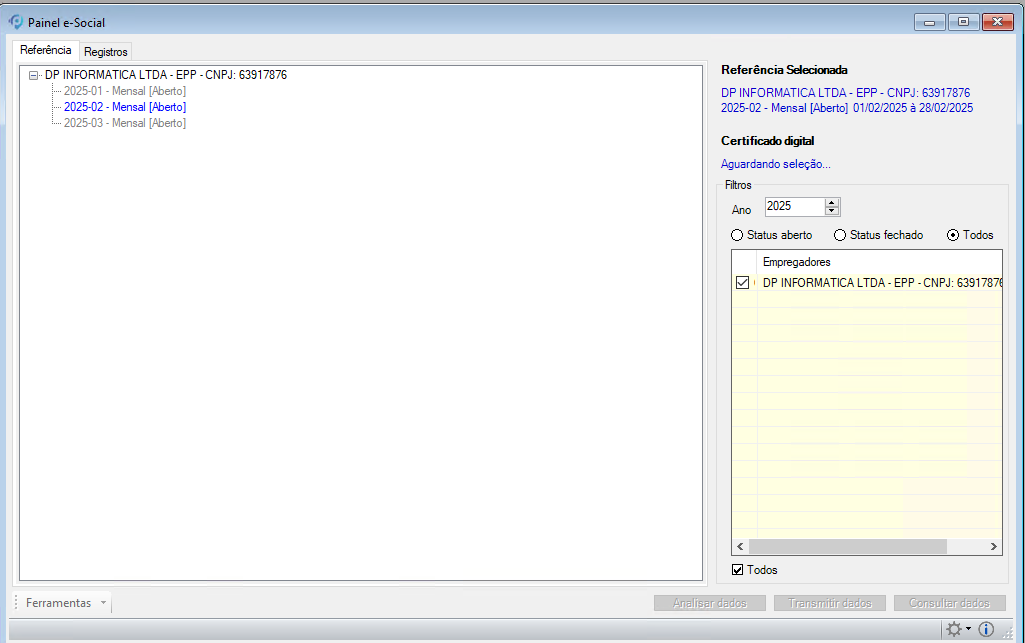Click the employer list scroll-right arrow
This screenshot has width=1025, height=643.
[994, 547]
